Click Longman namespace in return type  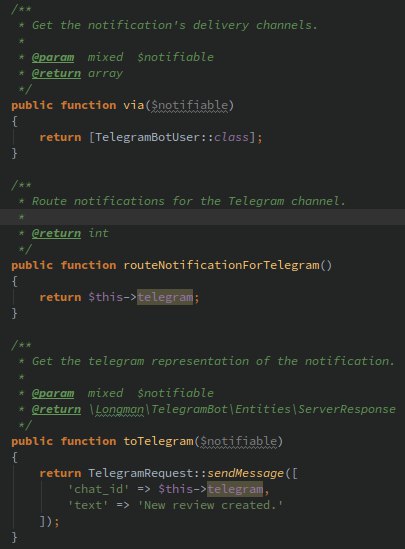(x=119, y=409)
